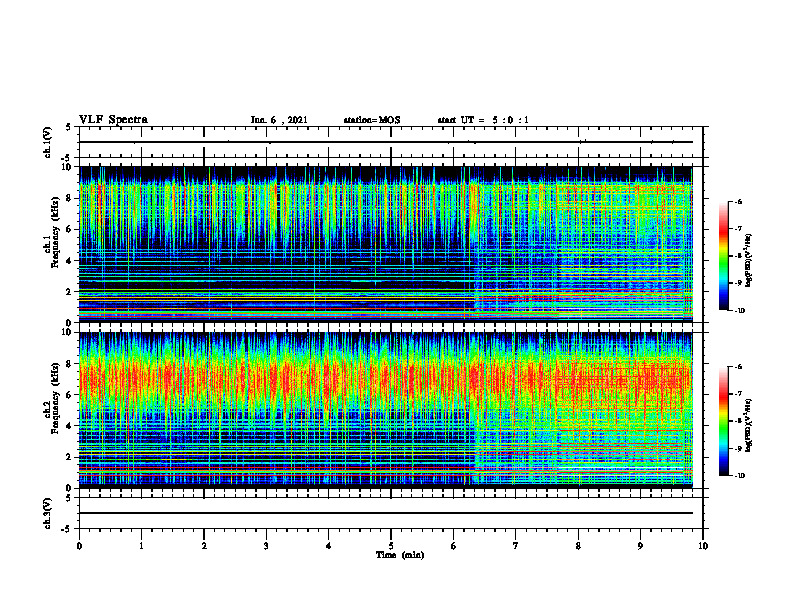Click time axis tick label "8"
The width and height of the screenshot is (792, 612).
[x=578, y=546]
